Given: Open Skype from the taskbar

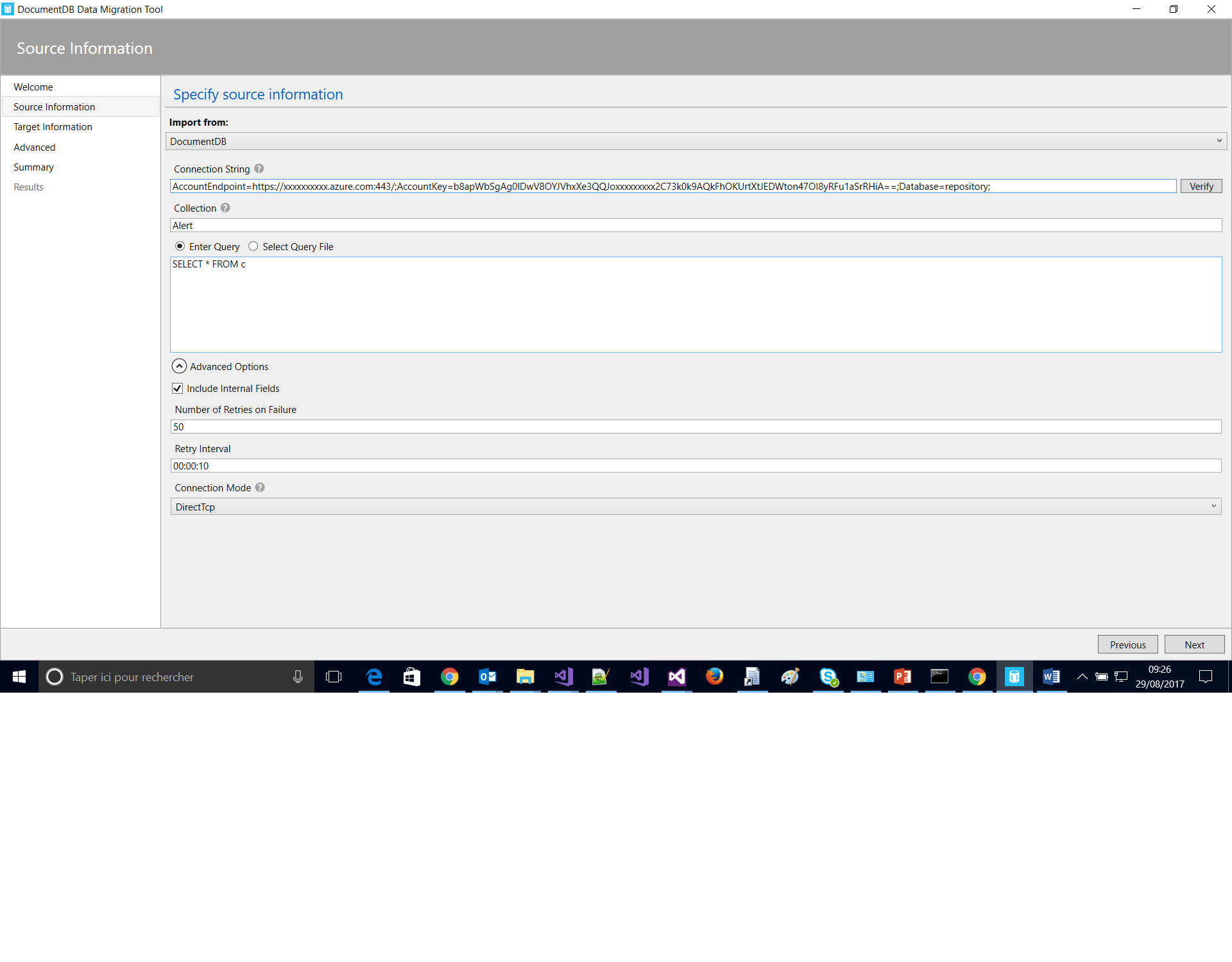Looking at the screenshot, I should click(x=828, y=677).
